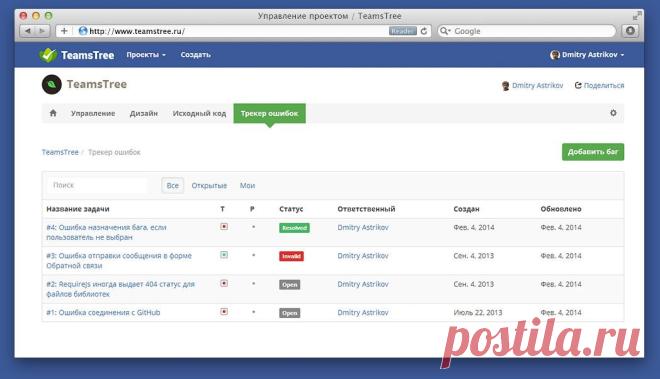
Task: Click the Поиск search field
Action: point(97,185)
